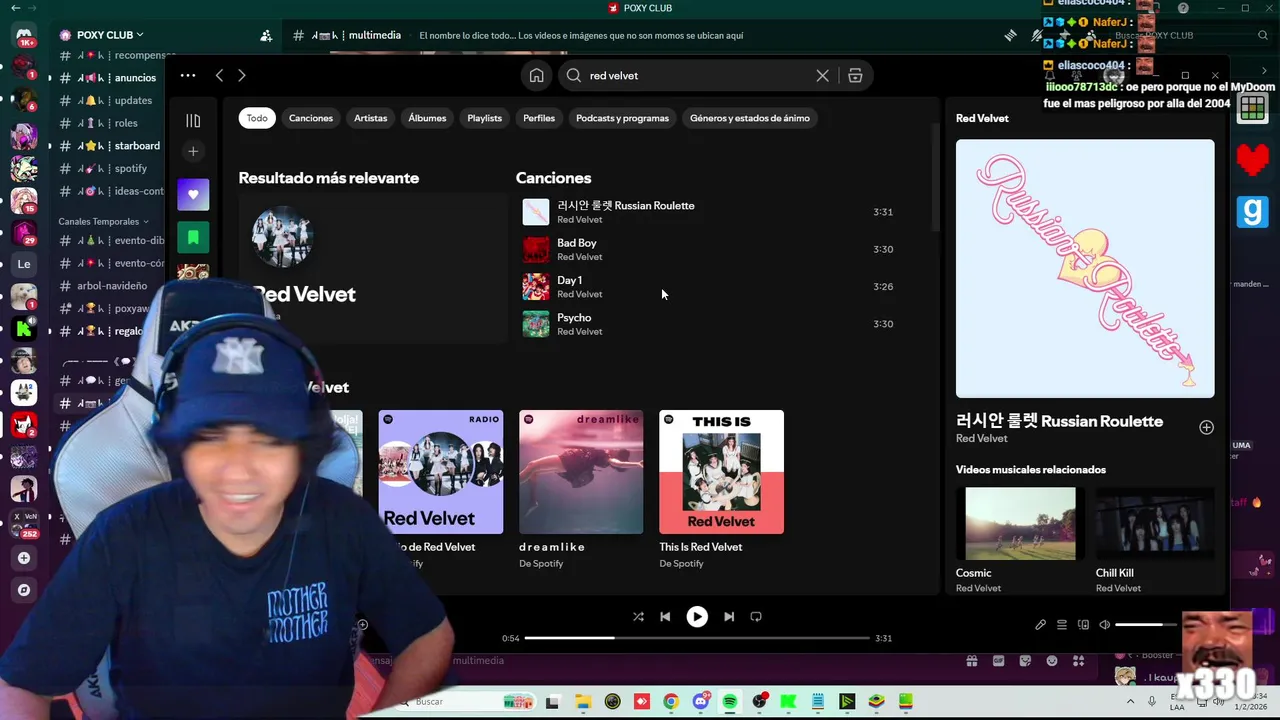The height and width of the screenshot is (720, 1280).
Task: Collapse the 'Canales Temporales' channel category
Action: [x=103, y=221]
